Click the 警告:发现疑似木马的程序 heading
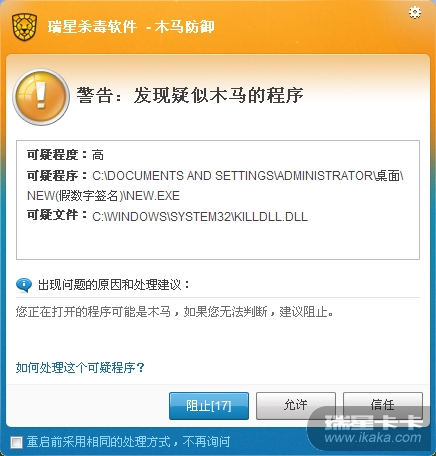 190,96
